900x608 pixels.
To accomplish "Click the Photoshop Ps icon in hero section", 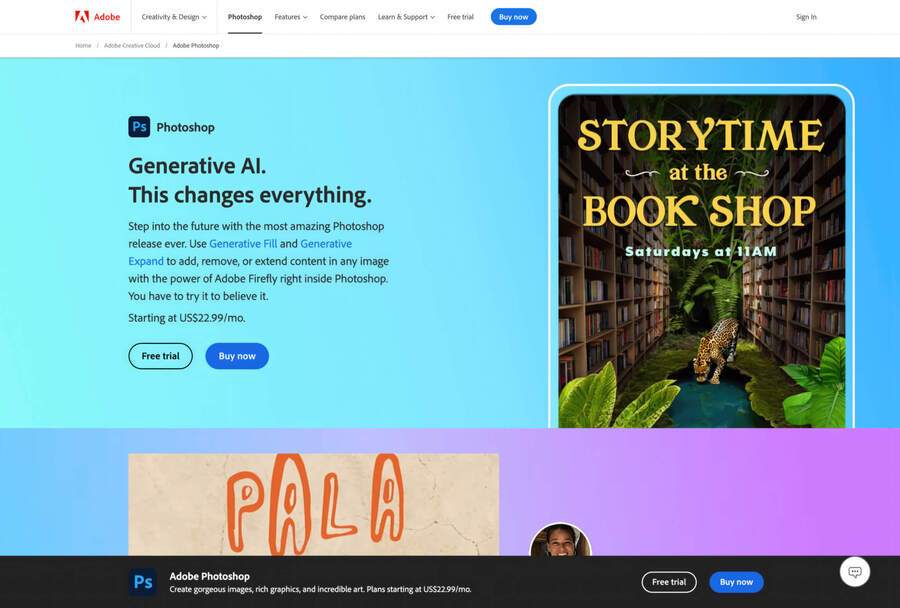I will pyautogui.click(x=139, y=127).
